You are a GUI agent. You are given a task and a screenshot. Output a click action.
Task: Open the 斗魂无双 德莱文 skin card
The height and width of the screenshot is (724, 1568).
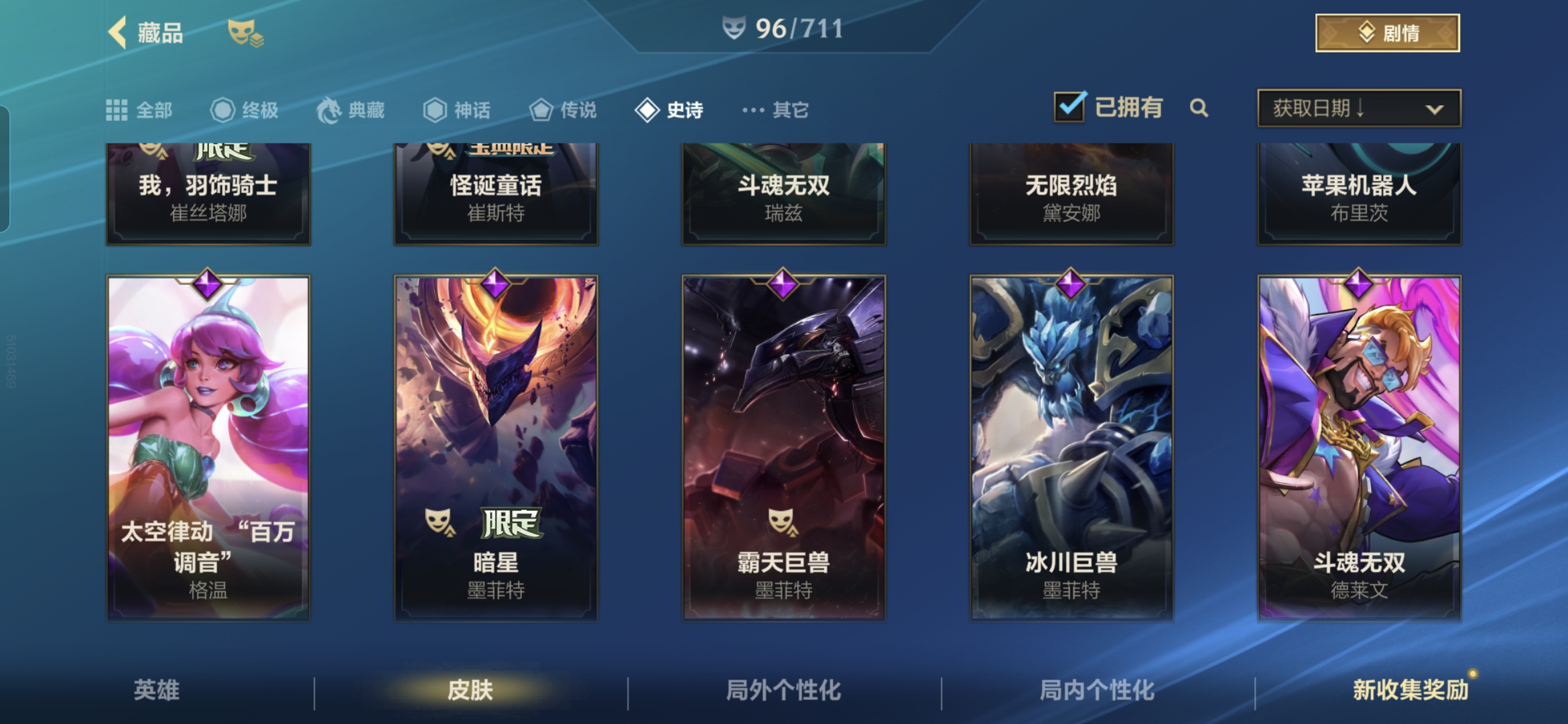click(1359, 447)
